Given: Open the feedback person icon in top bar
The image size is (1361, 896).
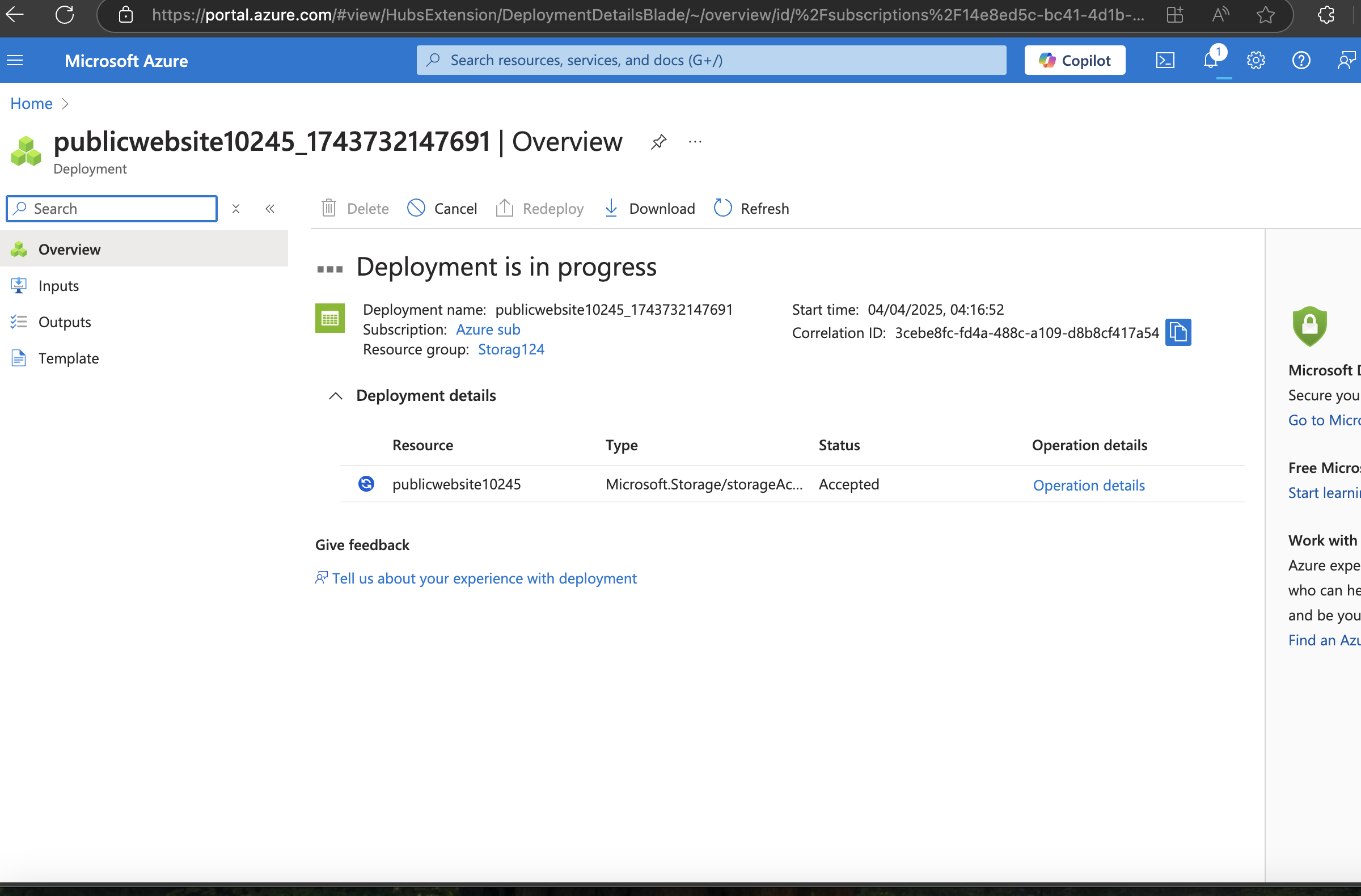Looking at the screenshot, I should click(1346, 60).
